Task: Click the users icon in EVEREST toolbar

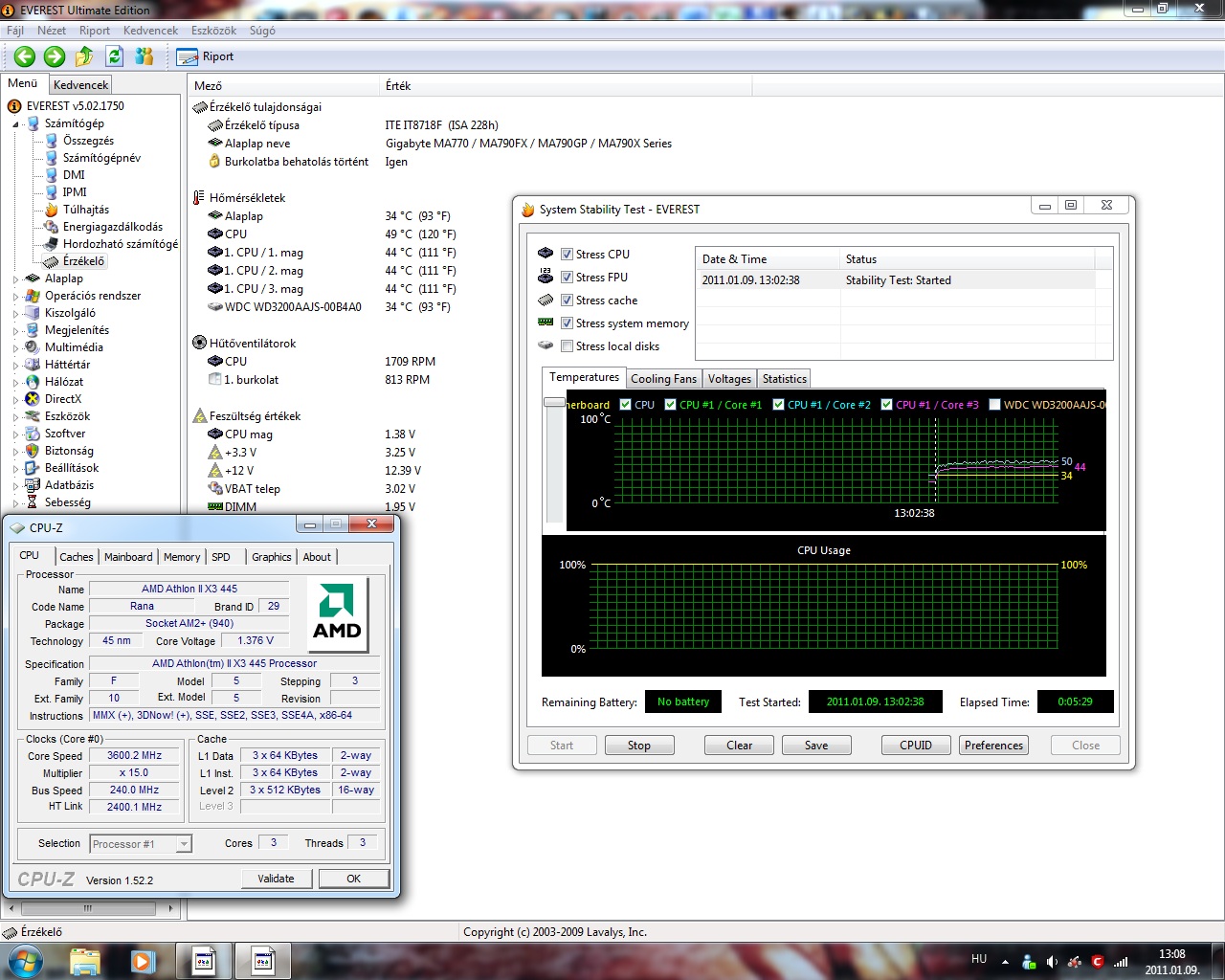Action: point(145,56)
